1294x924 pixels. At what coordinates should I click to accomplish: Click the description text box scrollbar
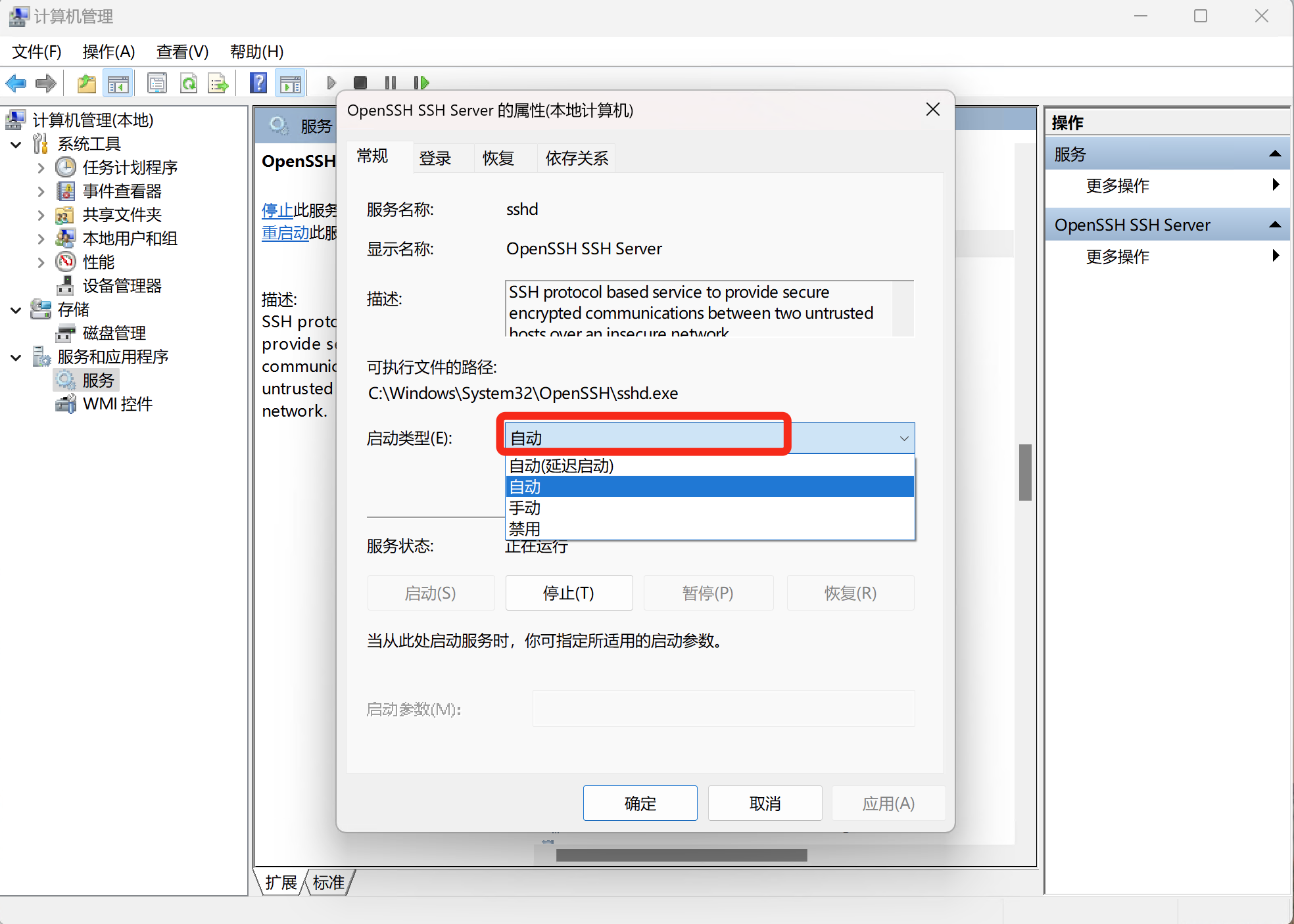[x=903, y=309]
